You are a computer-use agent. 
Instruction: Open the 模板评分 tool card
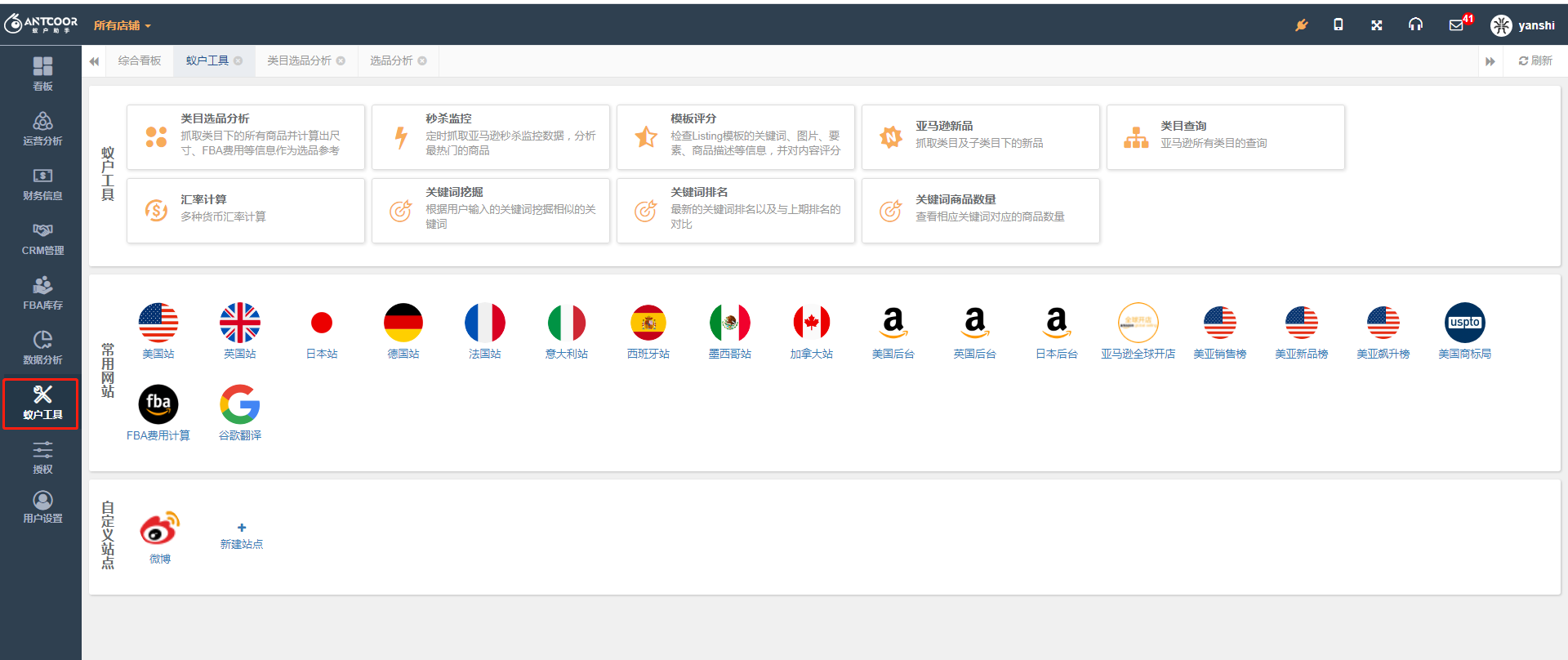tap(736, 137)
